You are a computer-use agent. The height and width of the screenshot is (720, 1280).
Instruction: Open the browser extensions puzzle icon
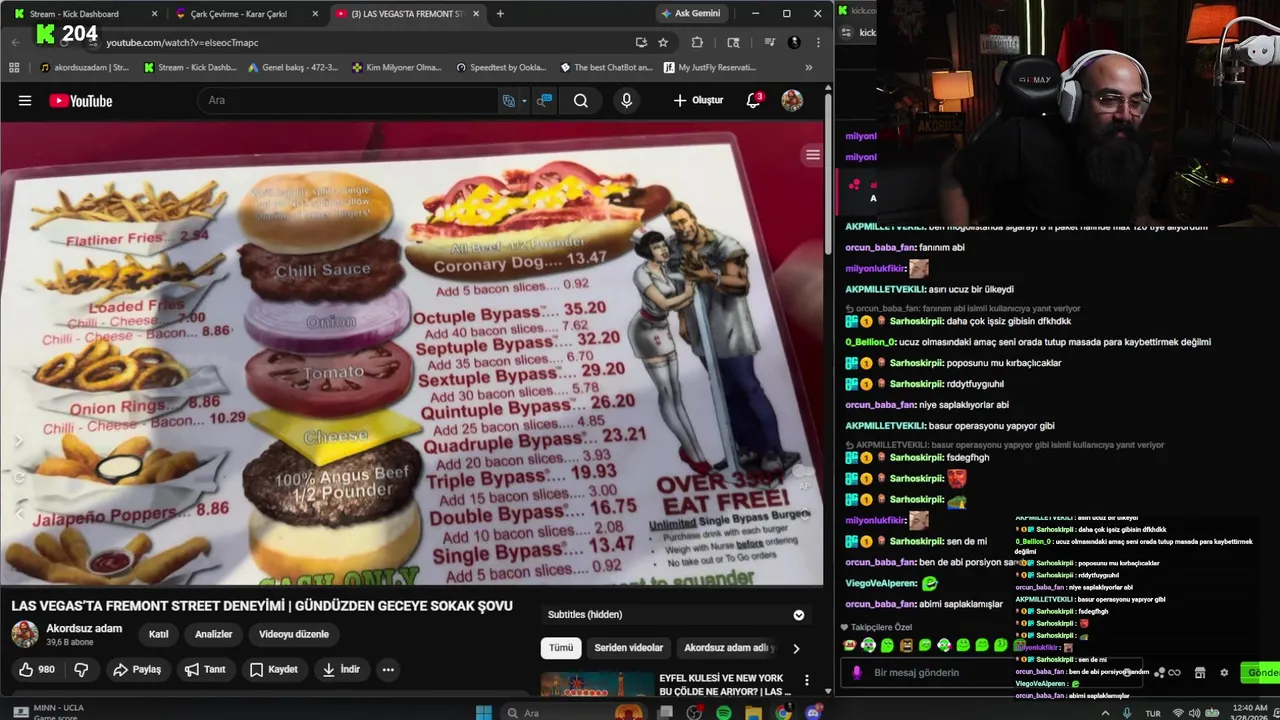pyautogui.click(x=697, y=42)
